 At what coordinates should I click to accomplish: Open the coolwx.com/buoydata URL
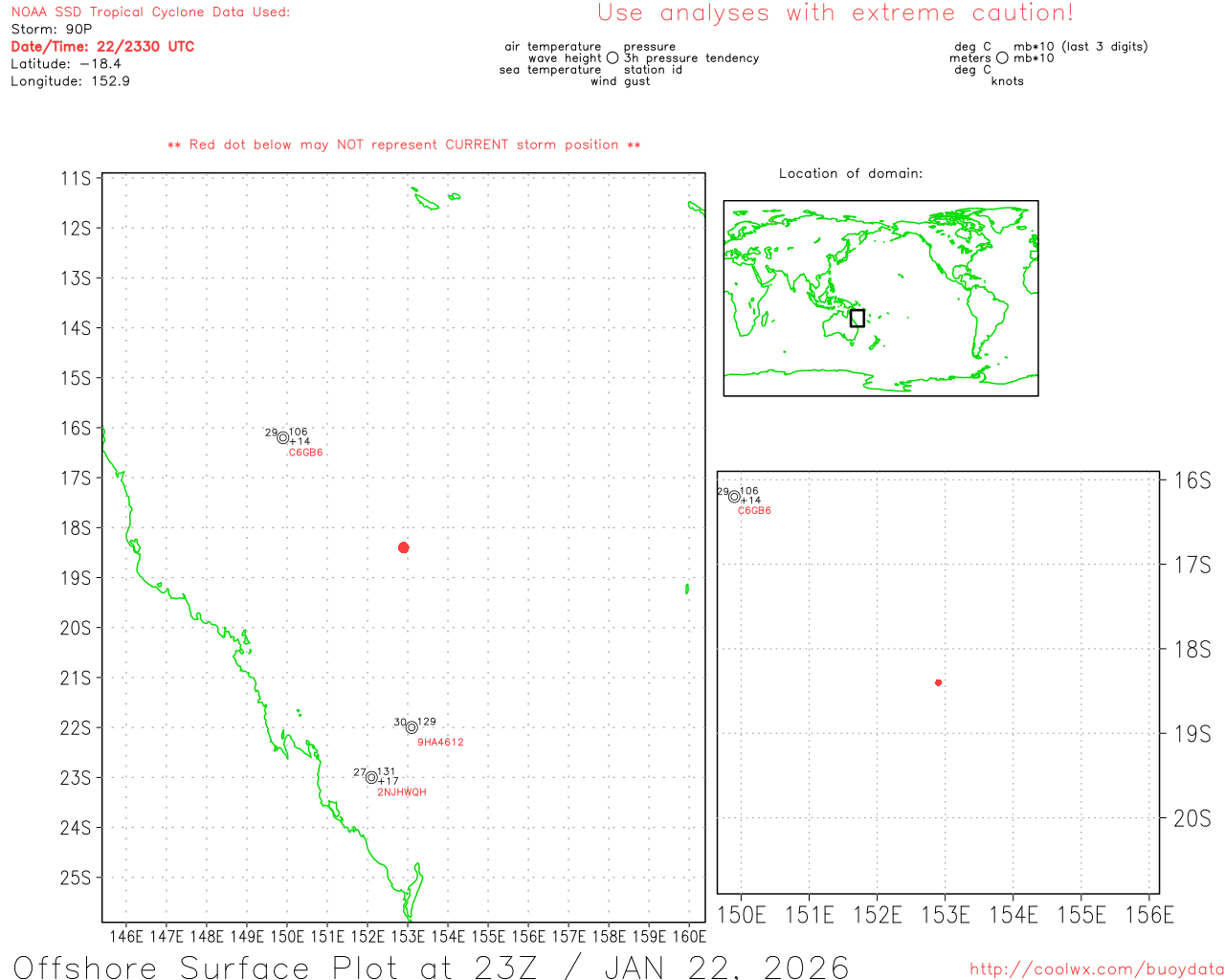click(x=1097, y=969)
